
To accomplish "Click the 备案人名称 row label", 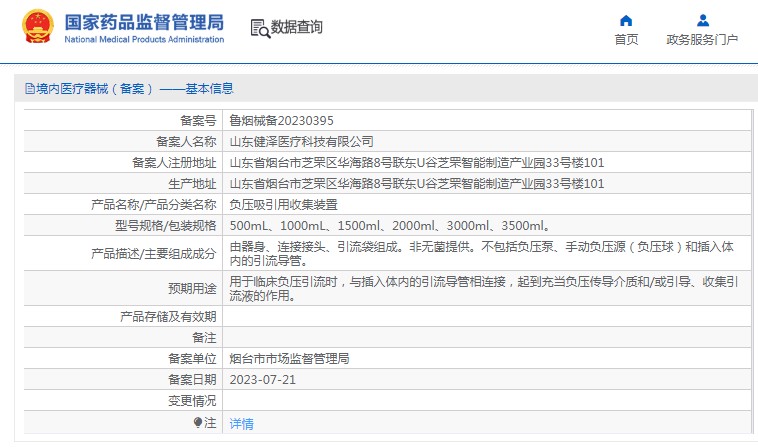I will tap(186, 142).
